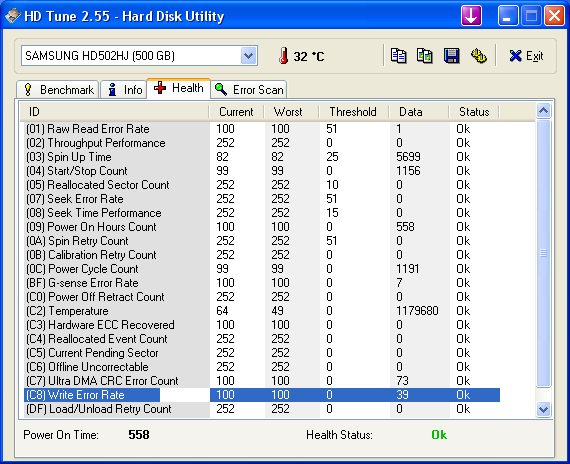Screen dimensions: 570x464
Task: Click the thermometer temperature icon
Action: (x=284, y=56)
